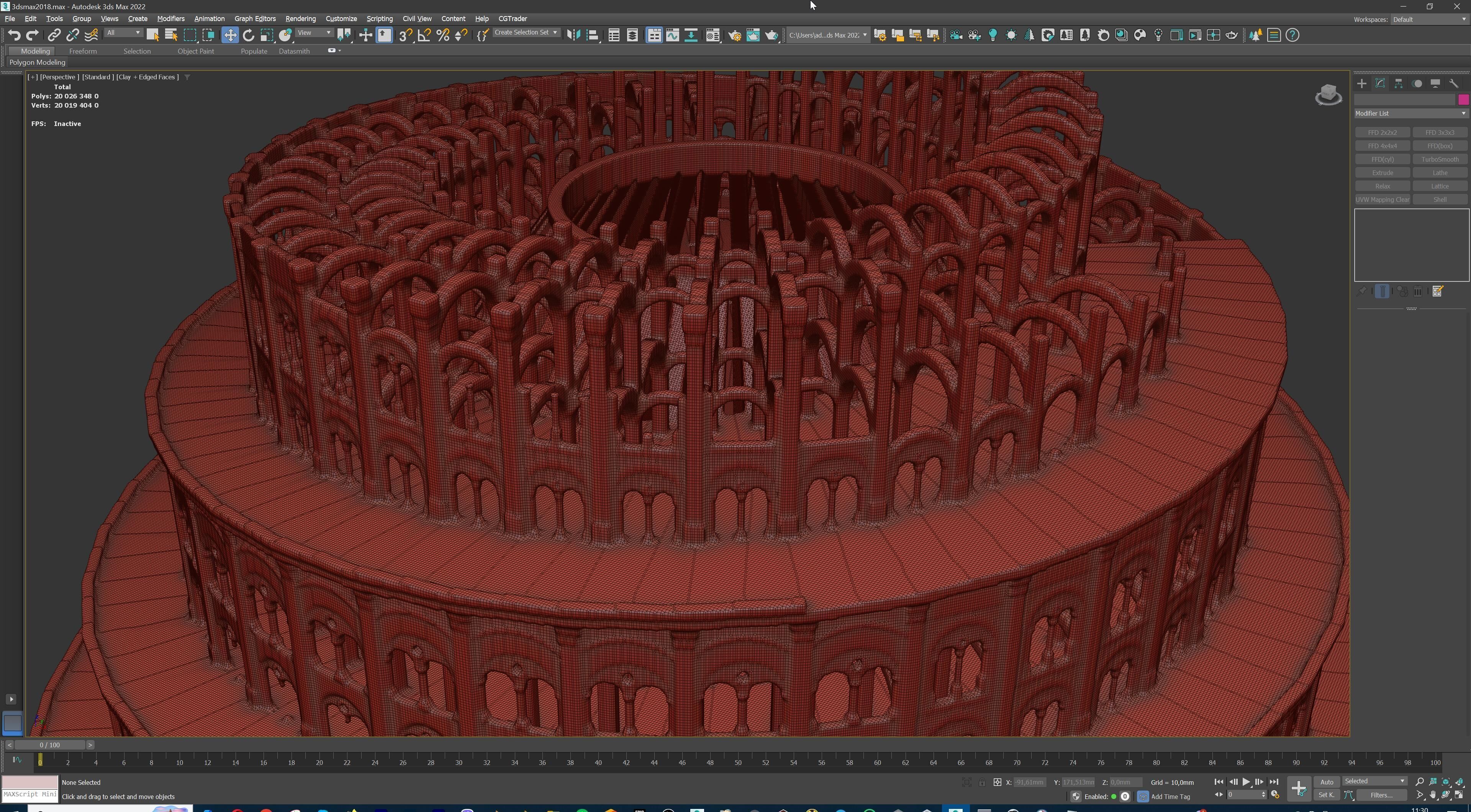
Task: Click the Set K. button
Action: [x=1327, y=795]
